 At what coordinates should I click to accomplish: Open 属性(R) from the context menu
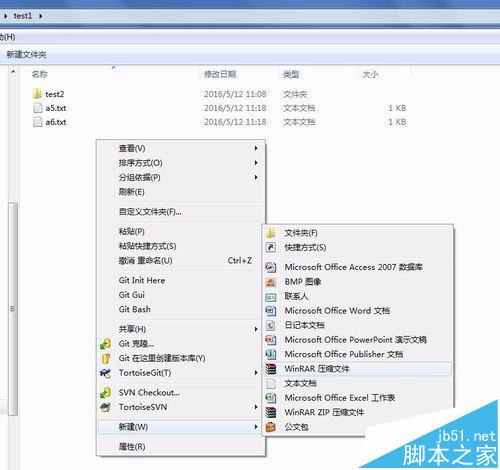pos(132,446)
